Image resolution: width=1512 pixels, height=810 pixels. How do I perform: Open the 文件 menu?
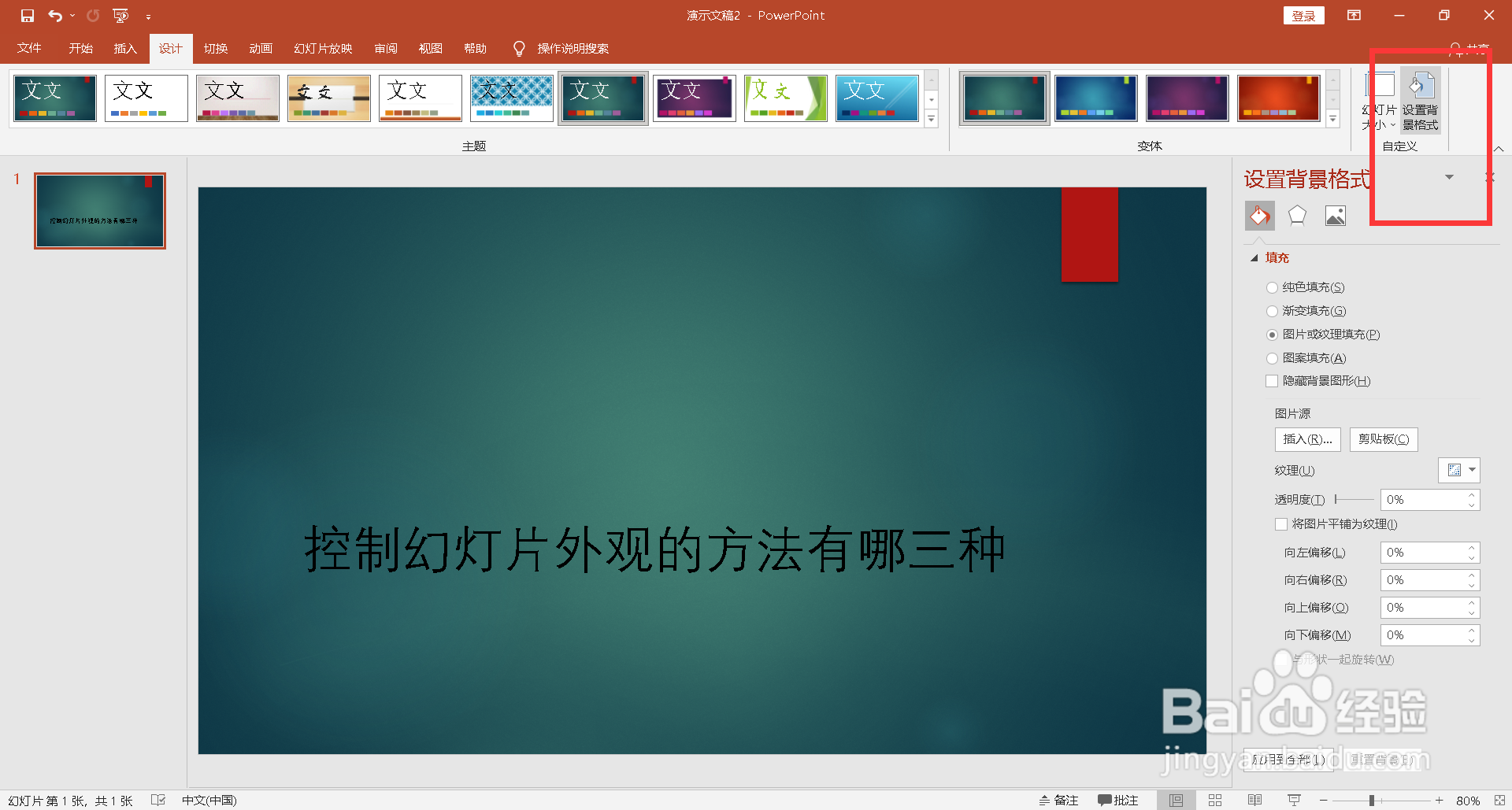point(29,49)
